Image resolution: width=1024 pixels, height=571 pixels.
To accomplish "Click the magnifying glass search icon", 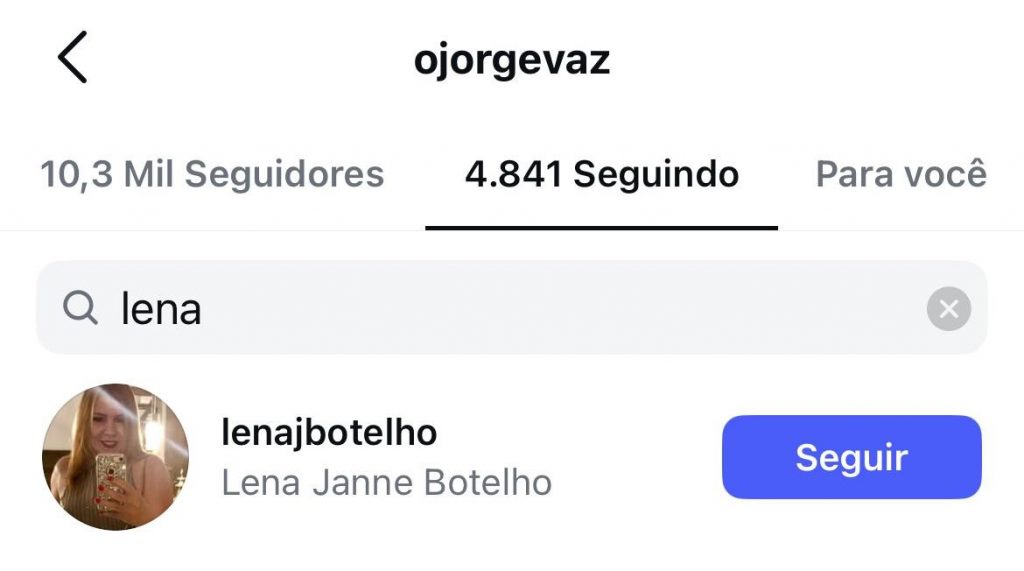I will [80, 309].
